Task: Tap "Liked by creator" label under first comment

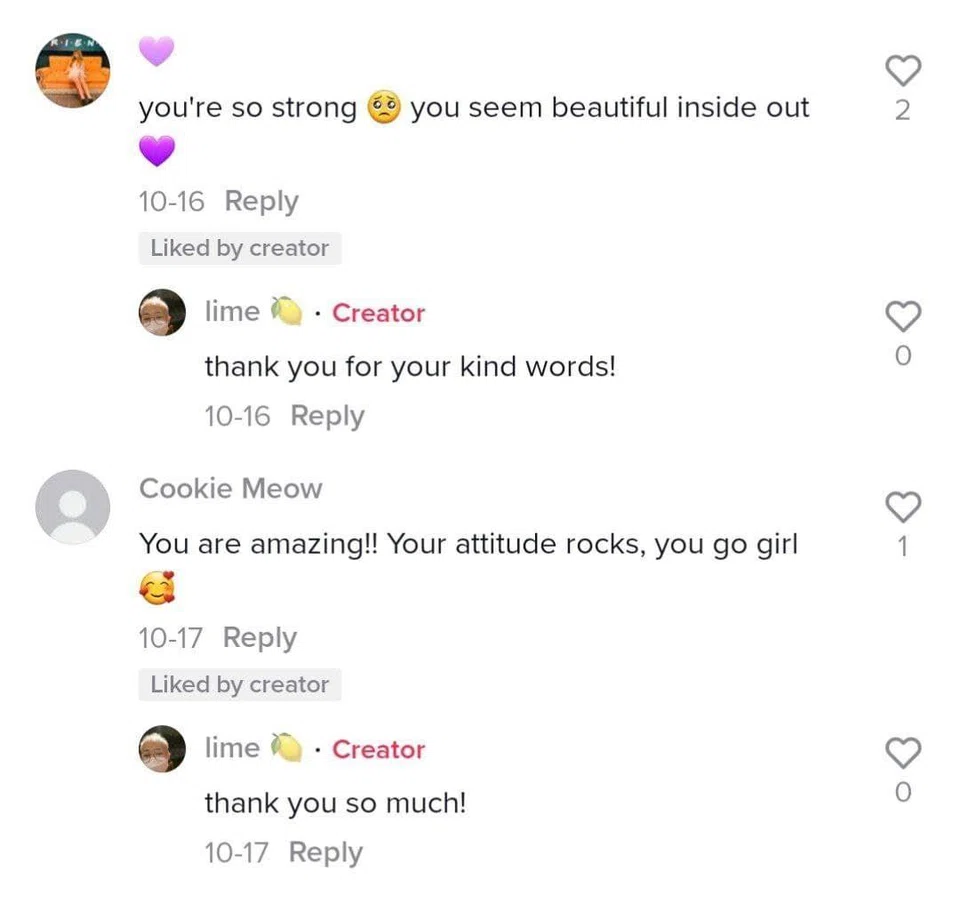Action: coord(240,248)
